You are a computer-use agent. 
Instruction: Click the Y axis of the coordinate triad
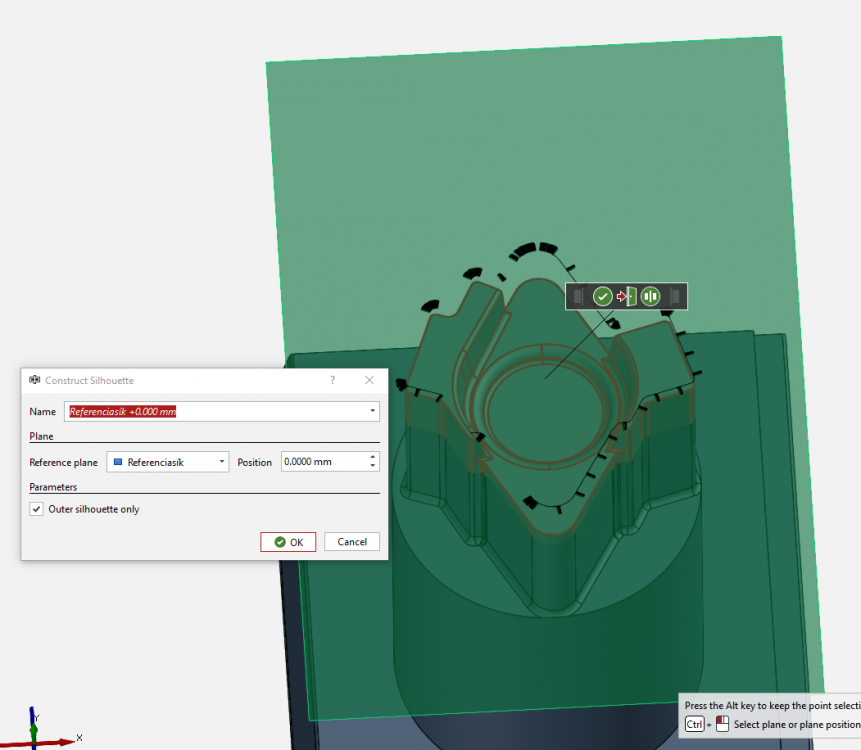pyautogui.click(x=33, y=718)
